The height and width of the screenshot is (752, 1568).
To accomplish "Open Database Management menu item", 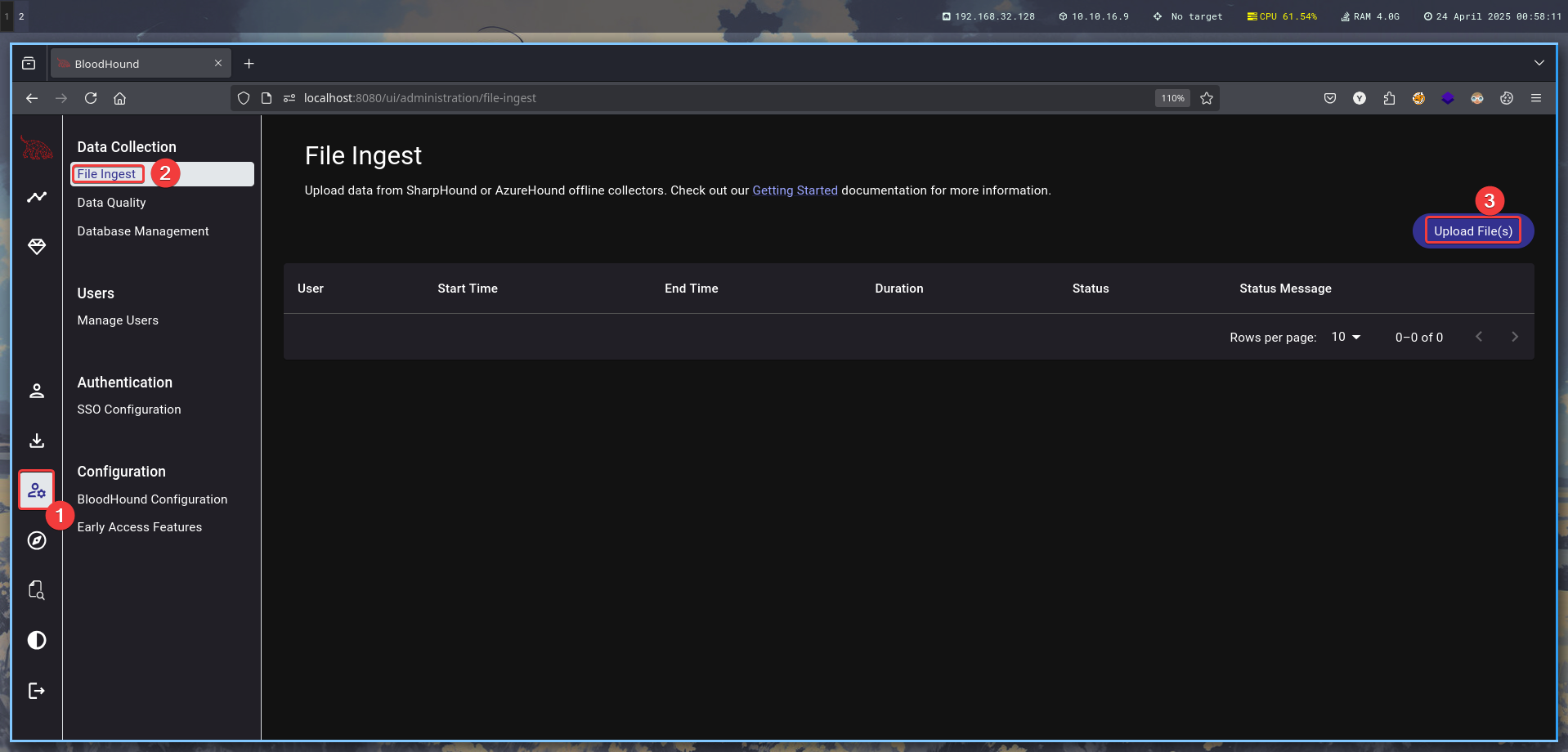I will click(143, 231).
